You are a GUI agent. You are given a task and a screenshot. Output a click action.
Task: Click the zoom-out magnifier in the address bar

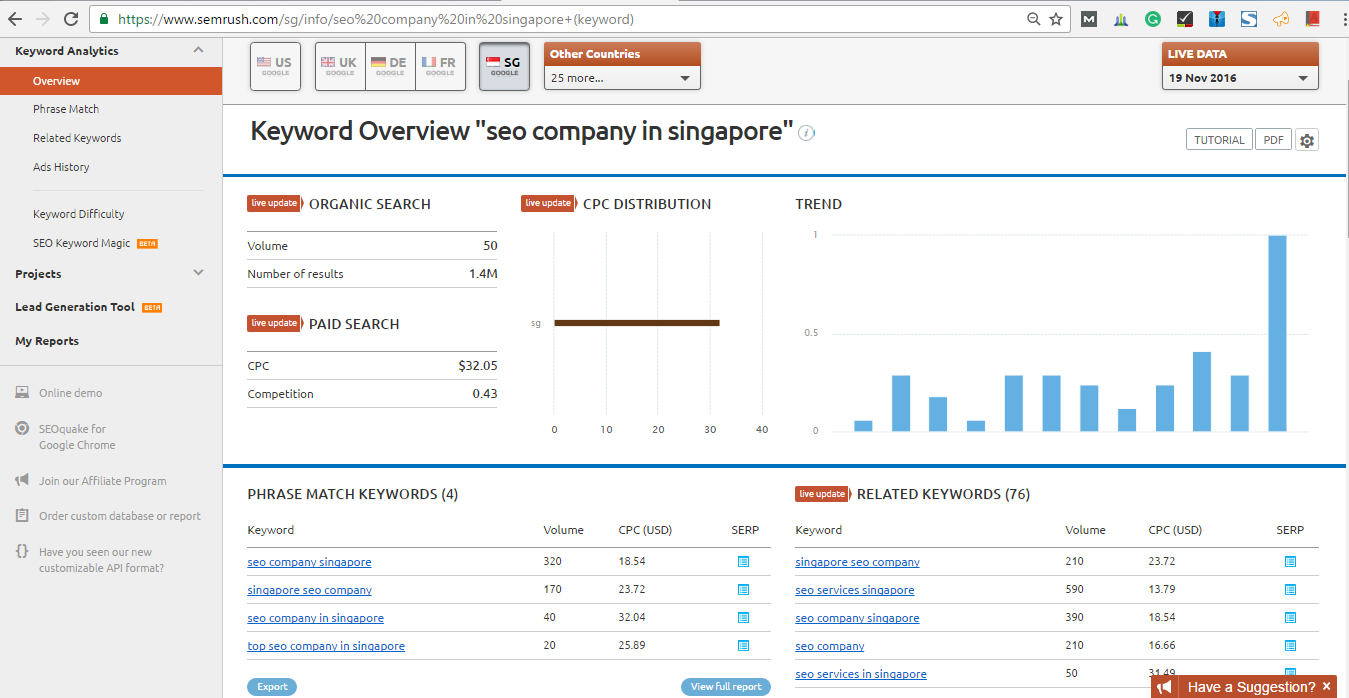coord(1033,19)
